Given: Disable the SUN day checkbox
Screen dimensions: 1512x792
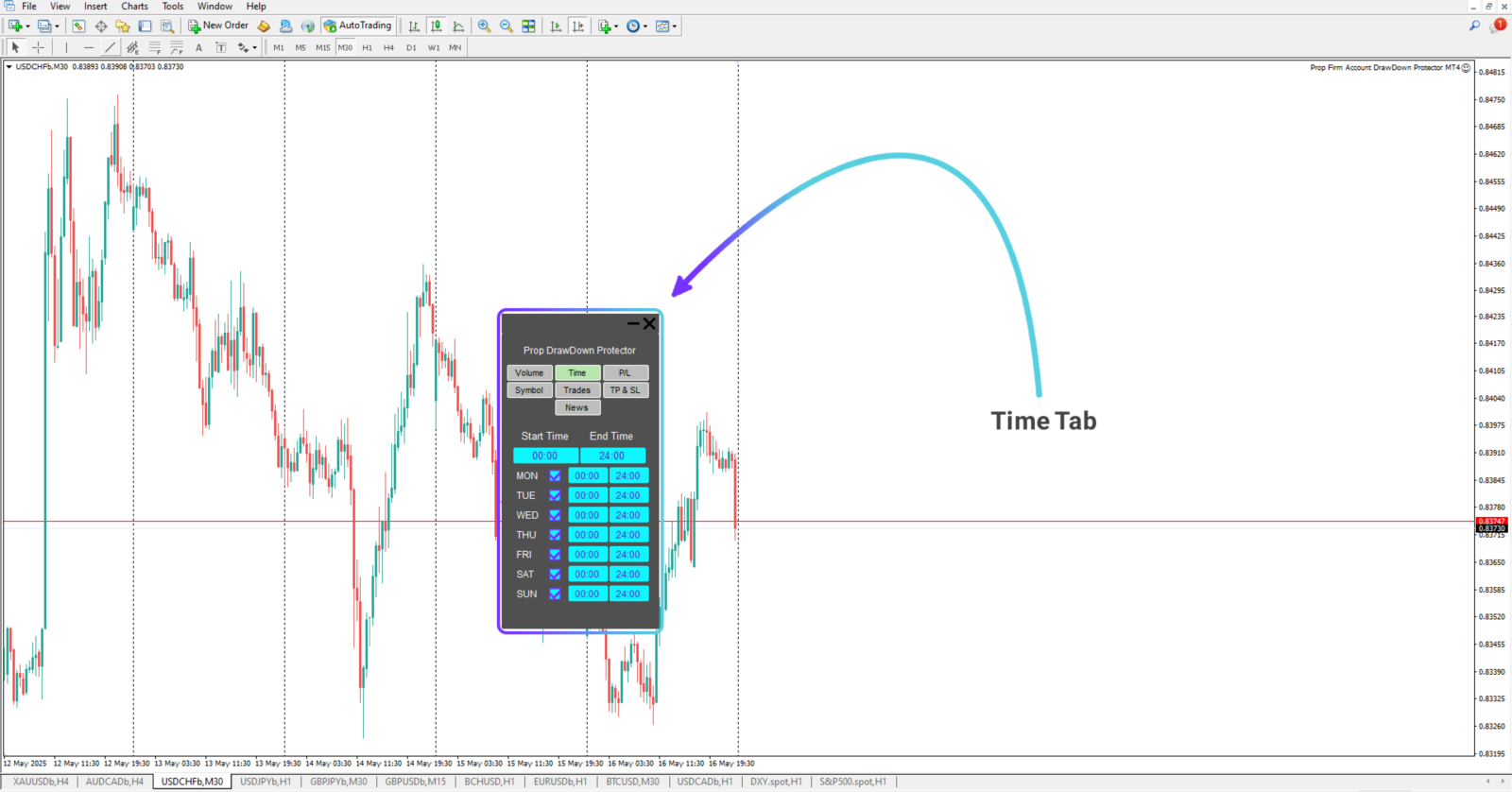Looking at the screenshot, I should 555,594.
